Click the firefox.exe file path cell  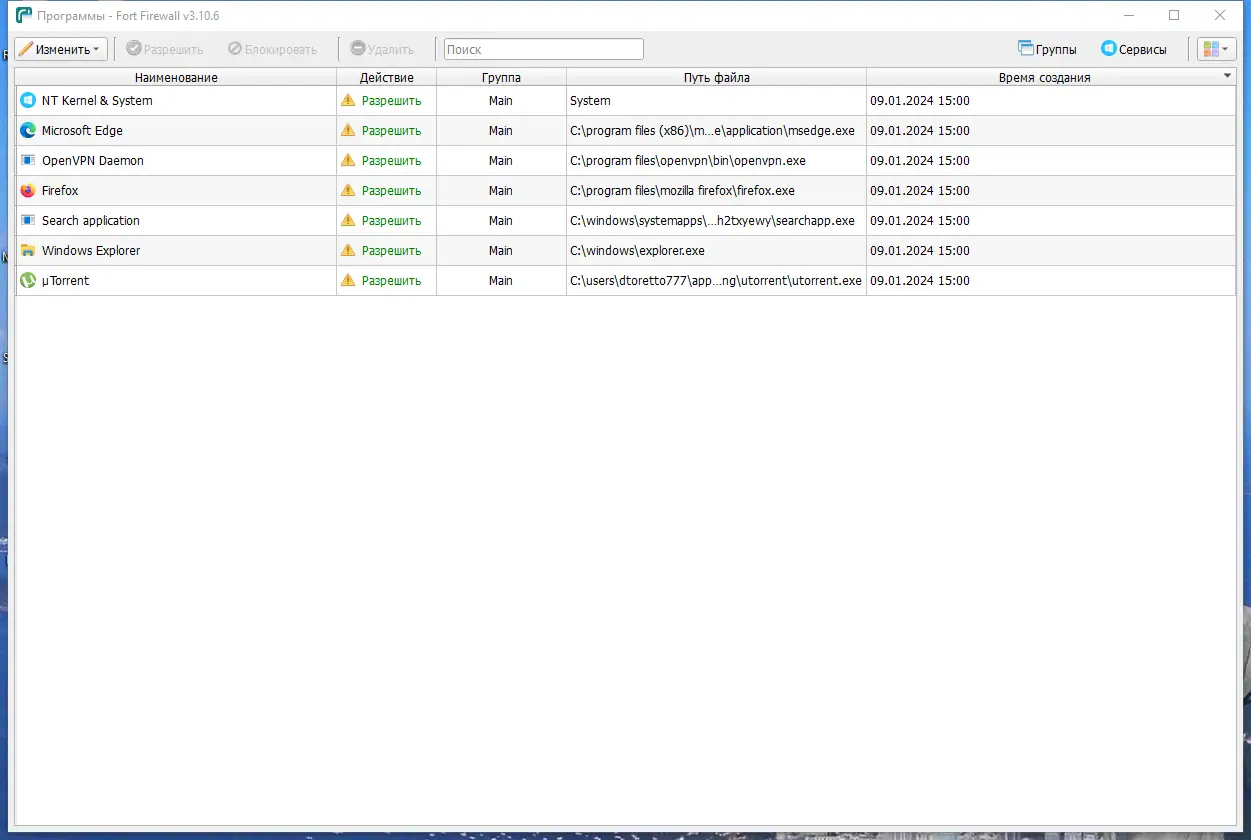click(x=716, y=191)
